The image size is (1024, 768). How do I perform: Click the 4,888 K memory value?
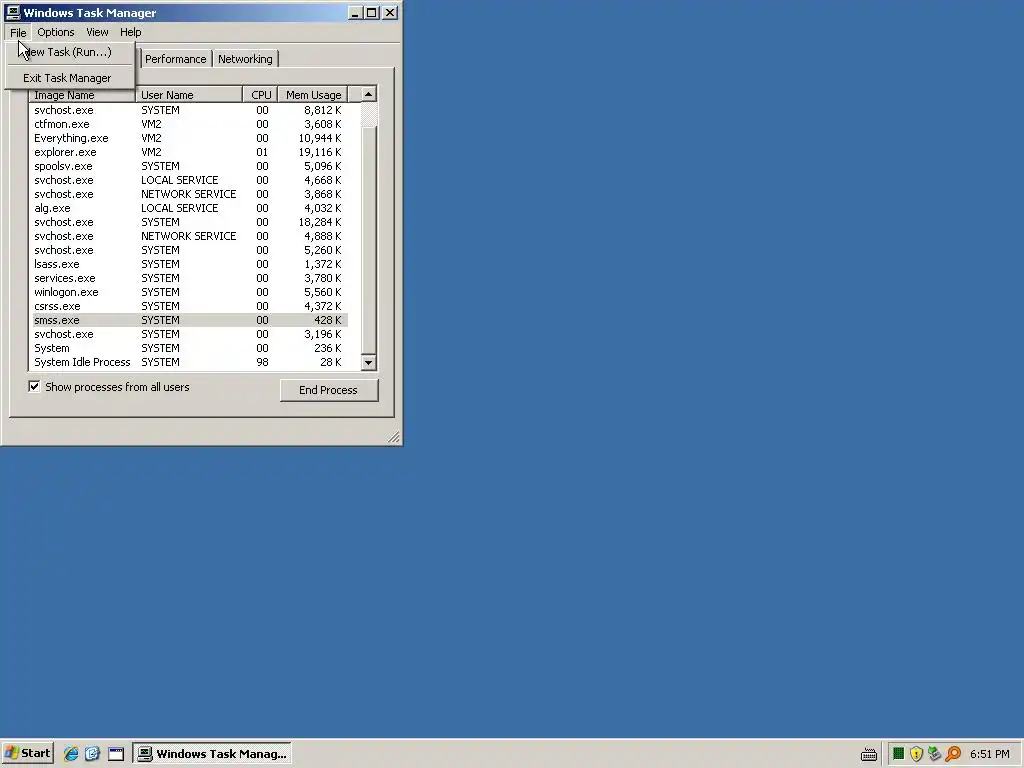point(323,236)
